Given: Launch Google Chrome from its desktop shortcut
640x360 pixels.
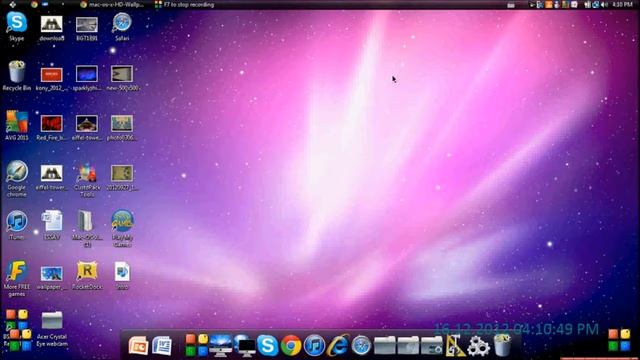Looking at the screenshot, I should tap(17, 179).
